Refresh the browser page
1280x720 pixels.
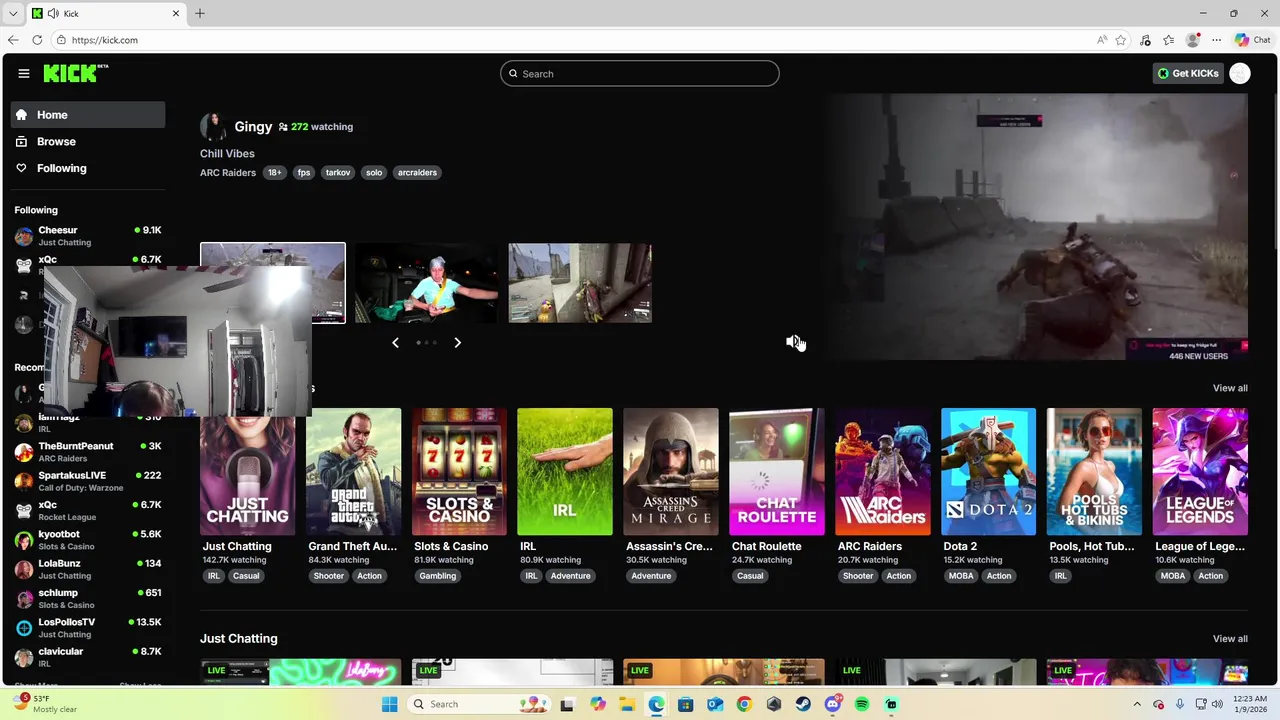(x=37, y=40)
